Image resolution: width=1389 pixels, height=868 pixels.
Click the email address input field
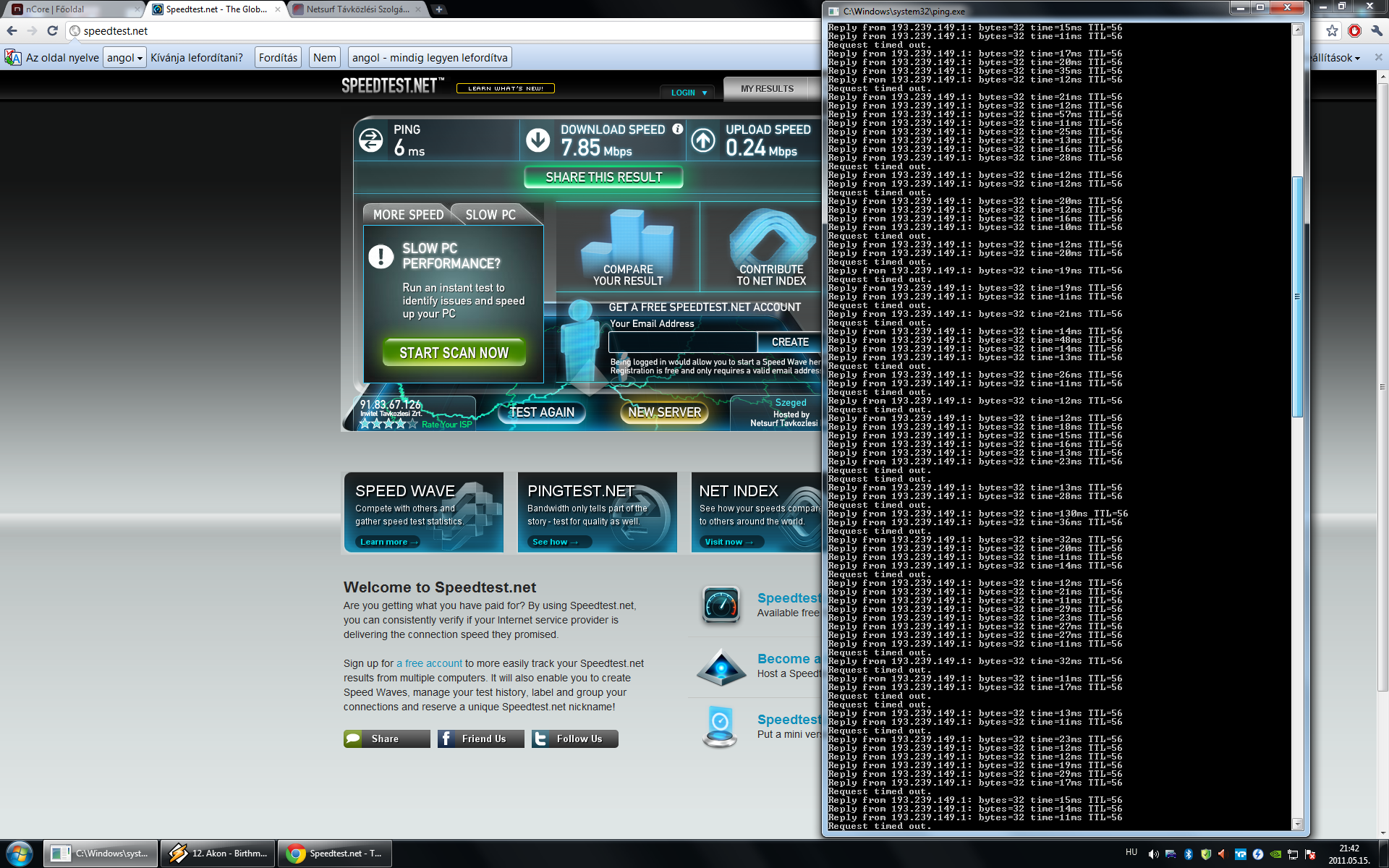pyautogui.click(x=682, y=342)
